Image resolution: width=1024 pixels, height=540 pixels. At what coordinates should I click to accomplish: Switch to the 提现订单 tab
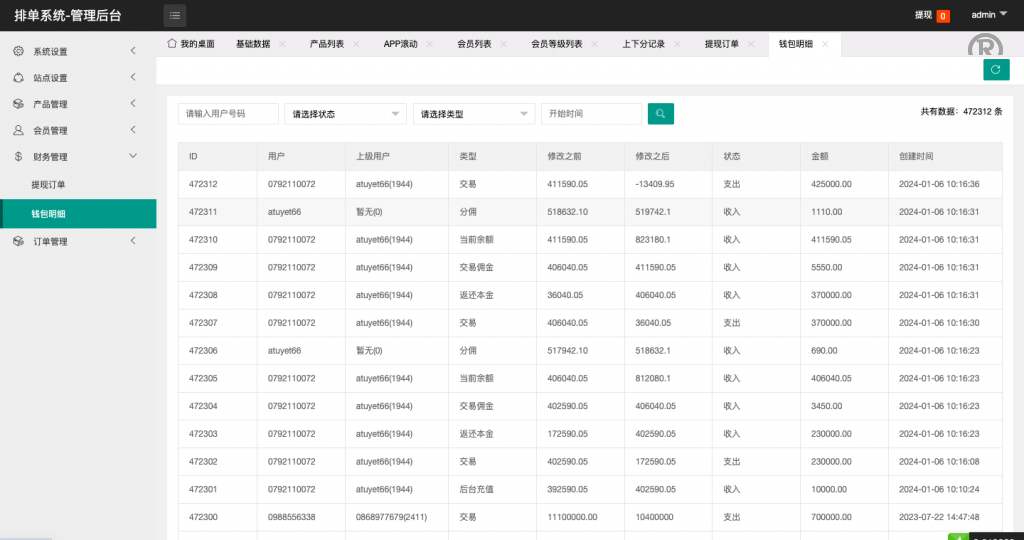[x=721, y=45]
